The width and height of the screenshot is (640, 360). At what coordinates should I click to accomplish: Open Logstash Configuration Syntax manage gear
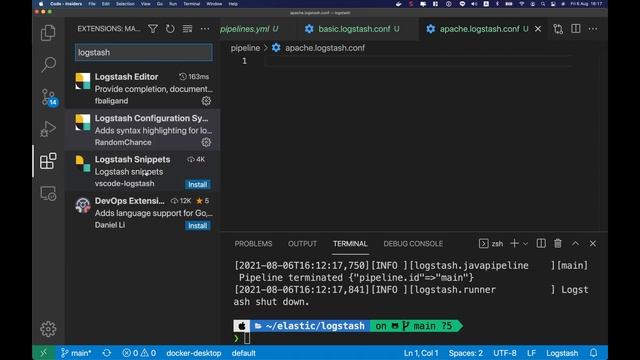[206, 142]
